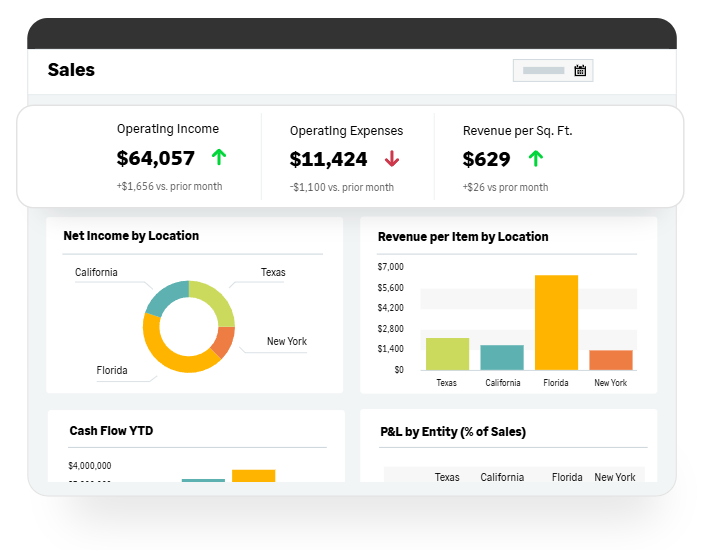Click the $5,600 axis label
Screen dimensions: 703x550
(x=391, y=288)
